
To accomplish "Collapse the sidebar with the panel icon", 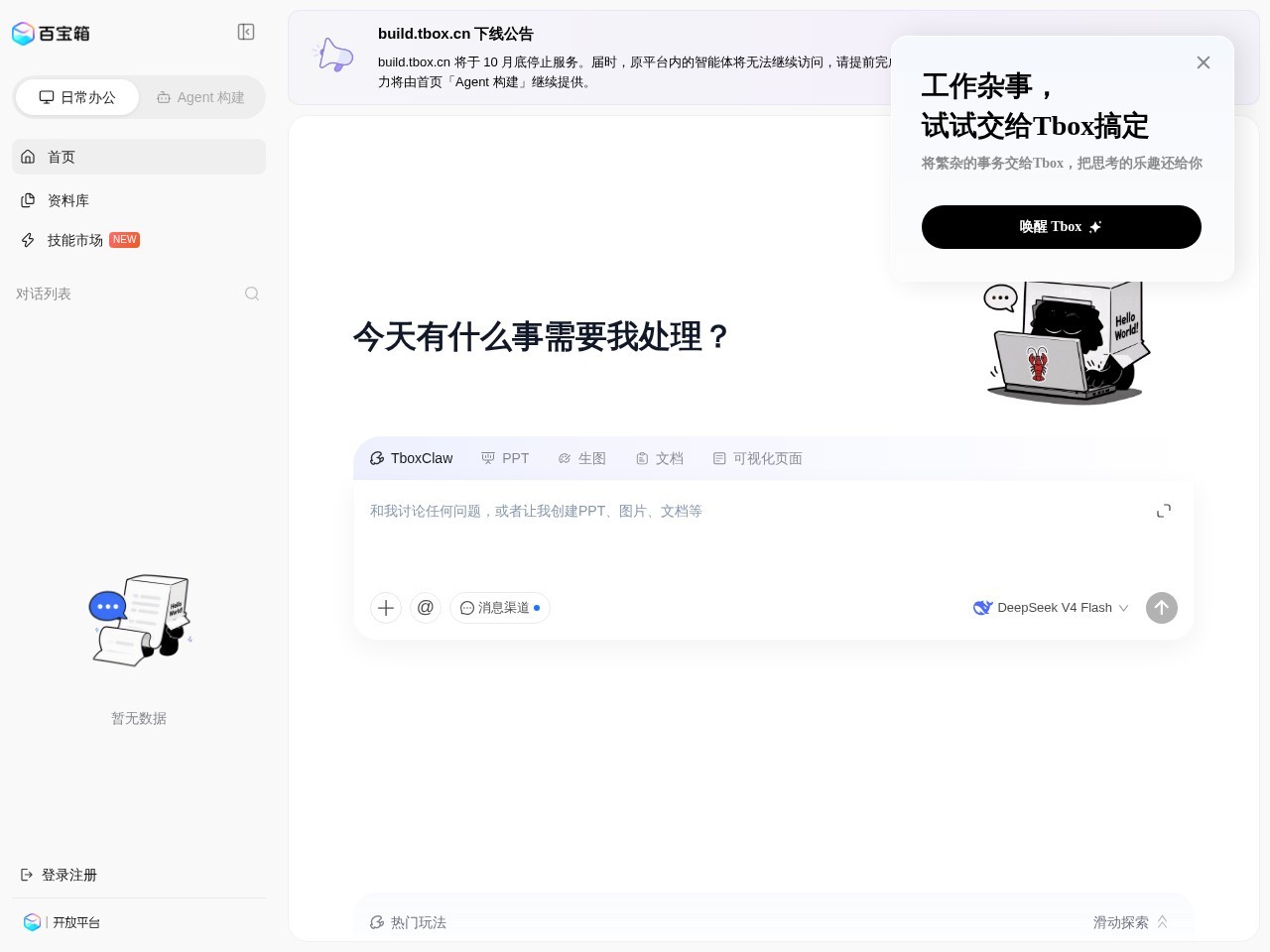I will (x=246, y=32).
